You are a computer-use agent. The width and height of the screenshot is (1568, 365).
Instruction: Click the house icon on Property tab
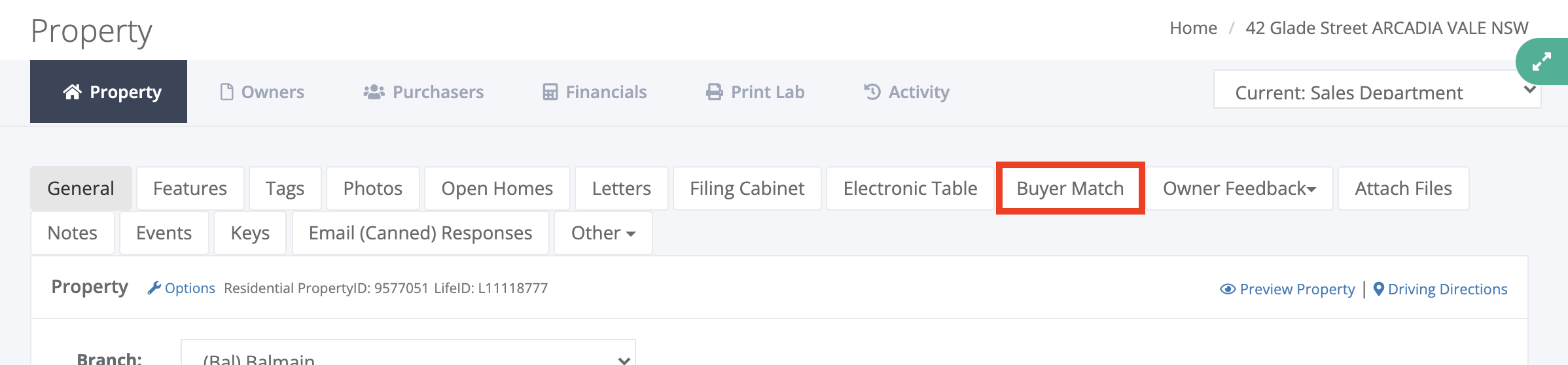pyautogui.click(x=72, y=92)
